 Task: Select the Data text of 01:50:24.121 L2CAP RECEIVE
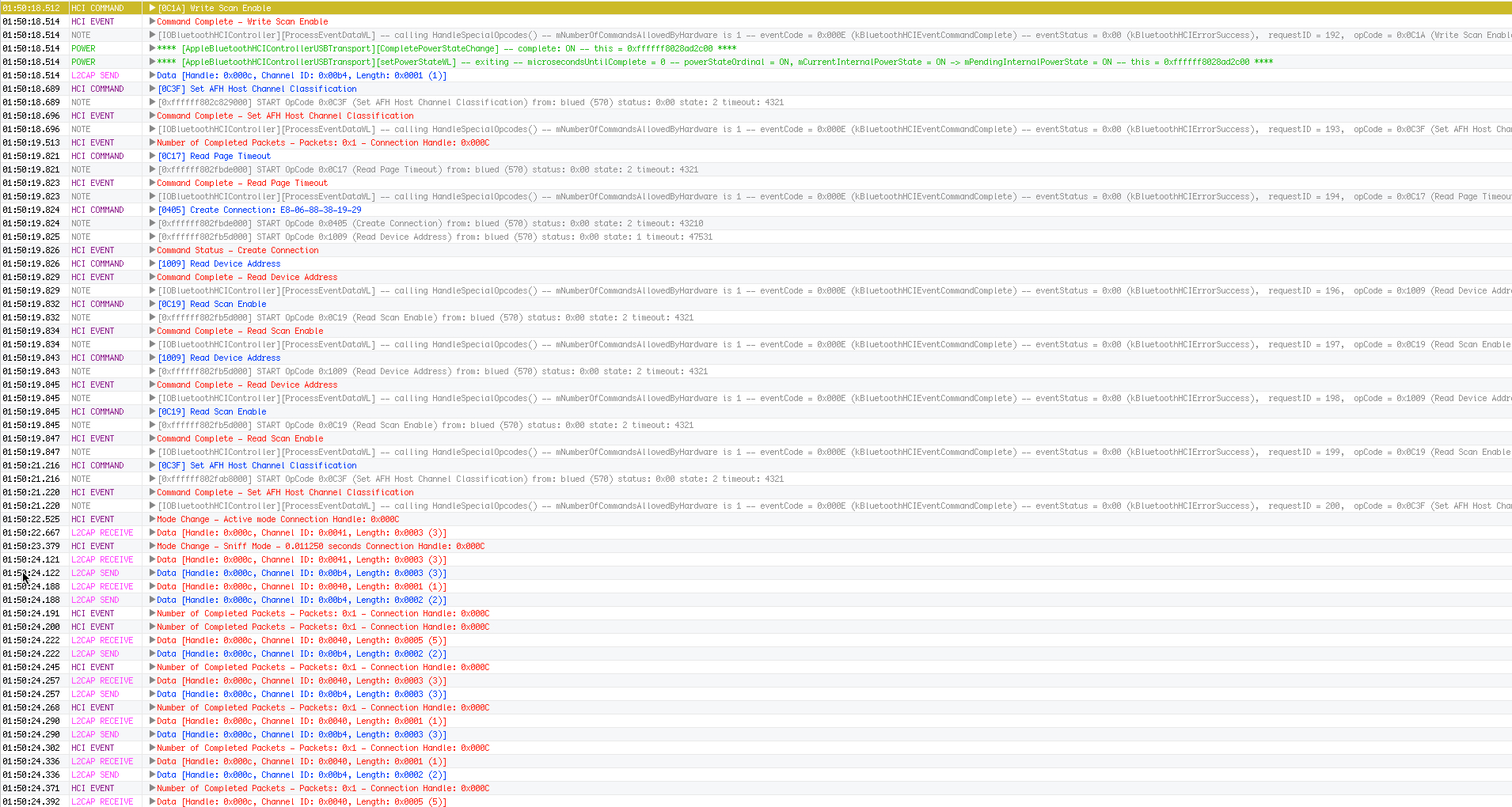(x=302, y=559)
